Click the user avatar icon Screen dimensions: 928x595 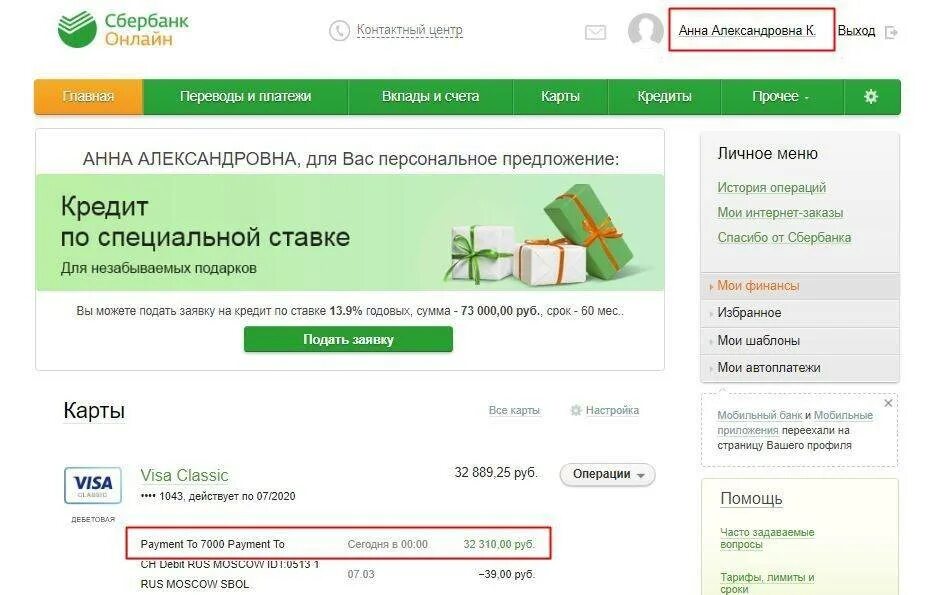point(646,30)
